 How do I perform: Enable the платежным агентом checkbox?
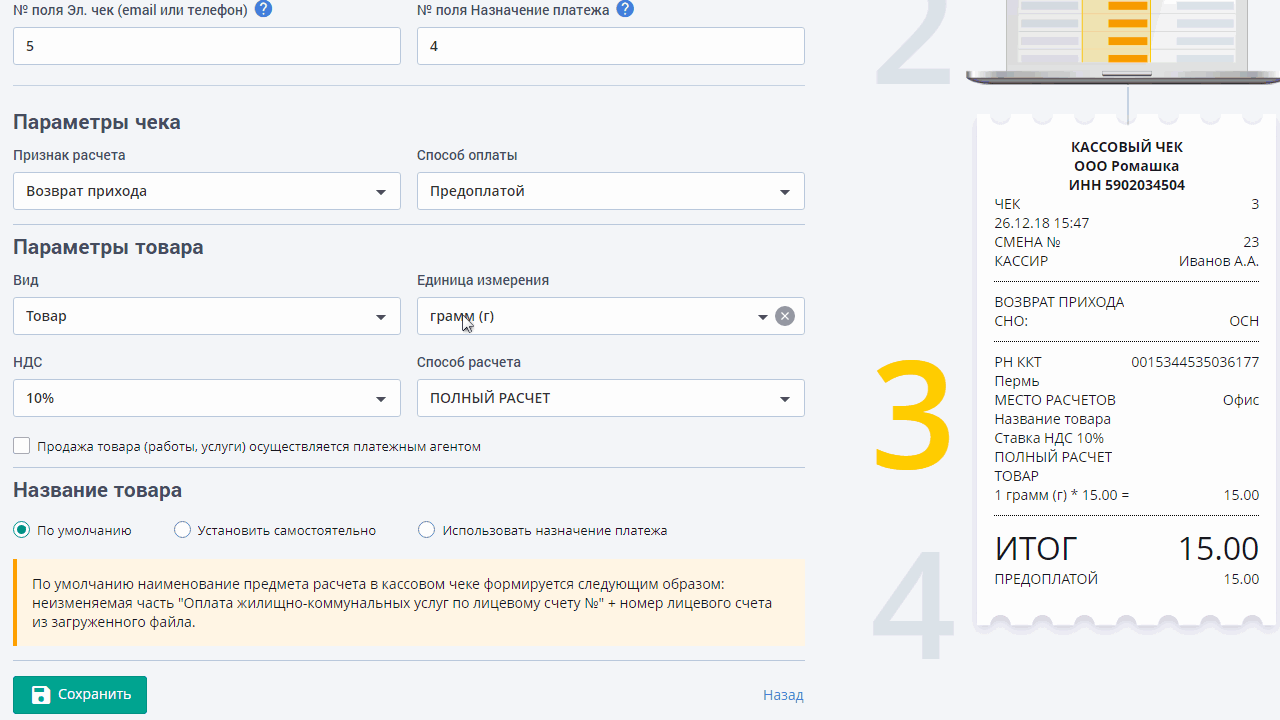click(22, 446)
